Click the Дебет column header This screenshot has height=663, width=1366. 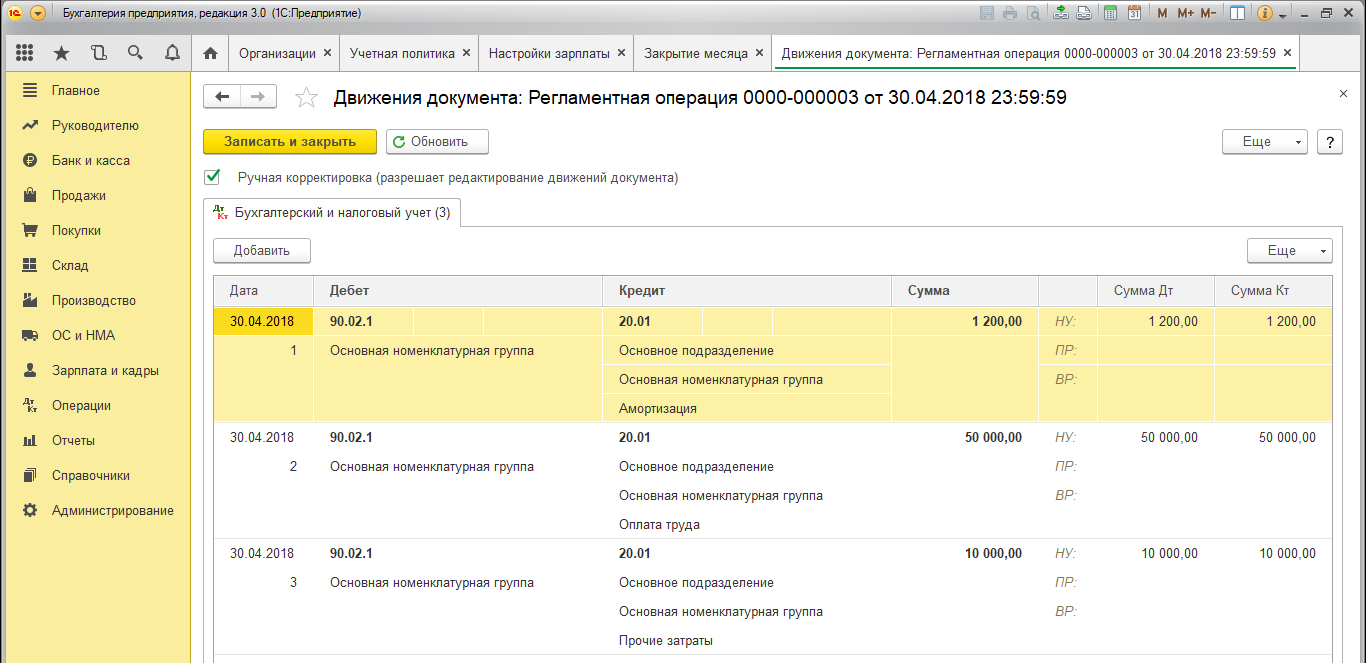tap(459, 291)
